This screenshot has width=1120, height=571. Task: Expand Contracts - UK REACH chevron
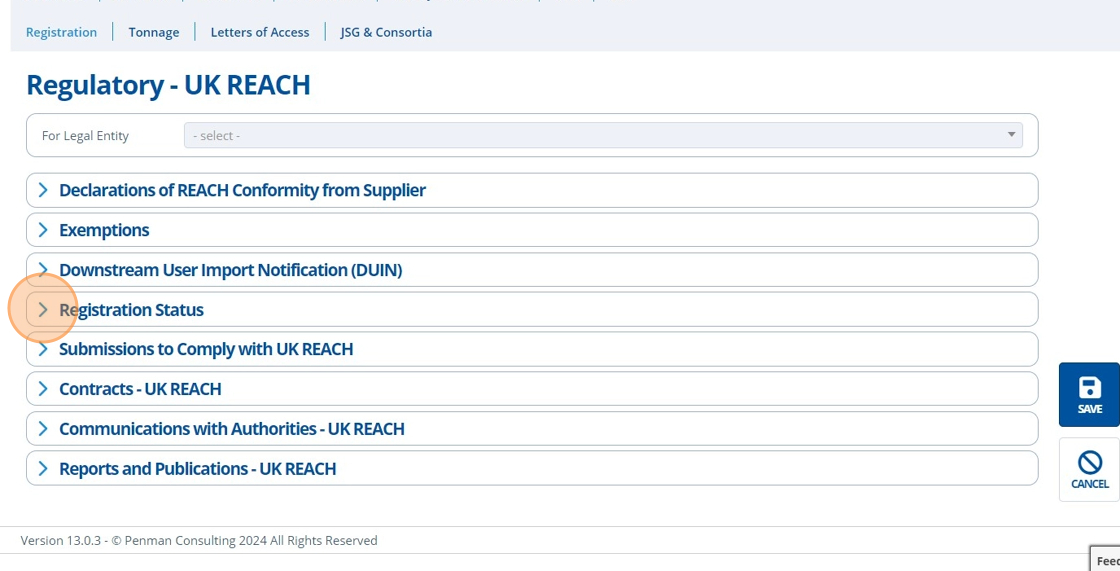coord(43,389)
